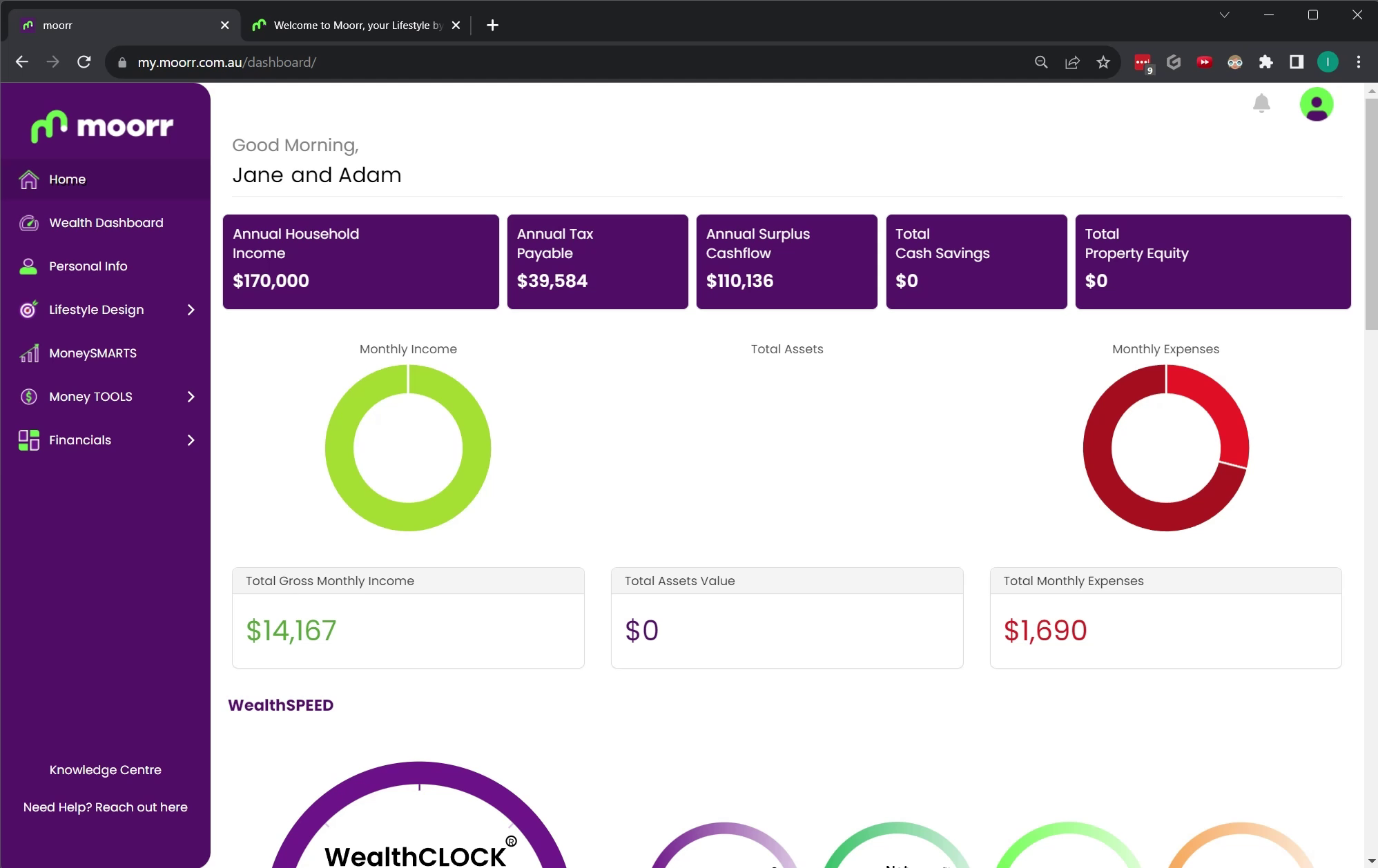Click the forward navigation arrow
Screen dimensions: 1378x868
(x=53, y=62)
